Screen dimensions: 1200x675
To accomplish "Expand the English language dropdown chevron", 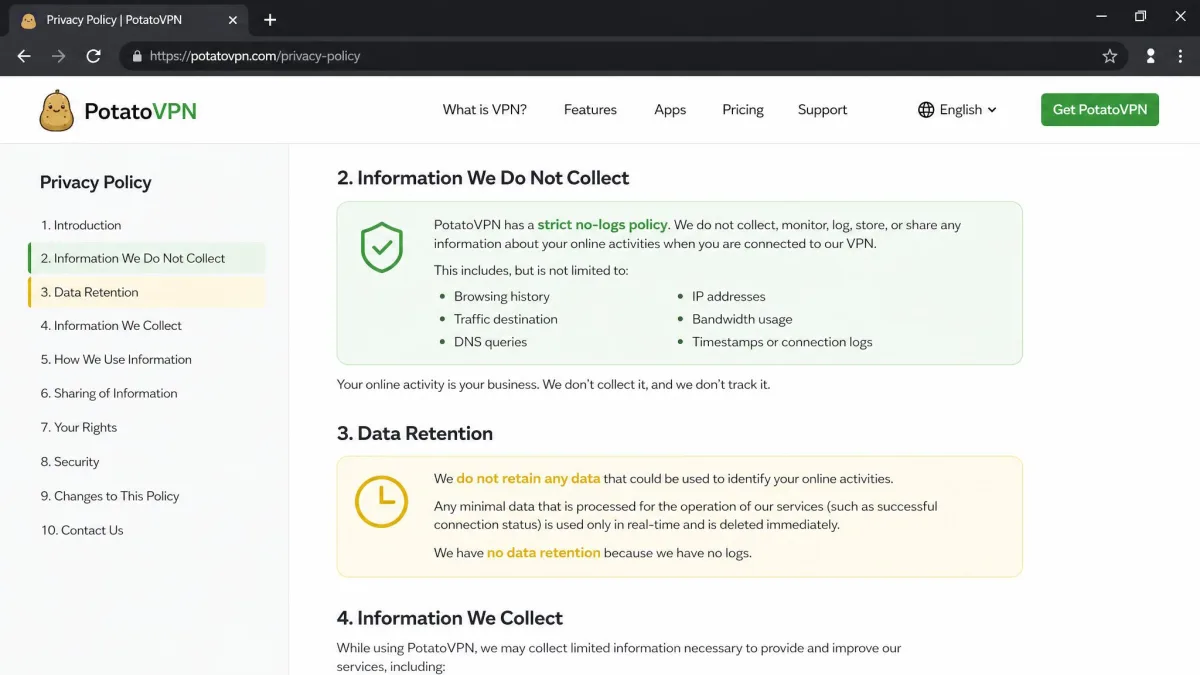I will [992, 110].
